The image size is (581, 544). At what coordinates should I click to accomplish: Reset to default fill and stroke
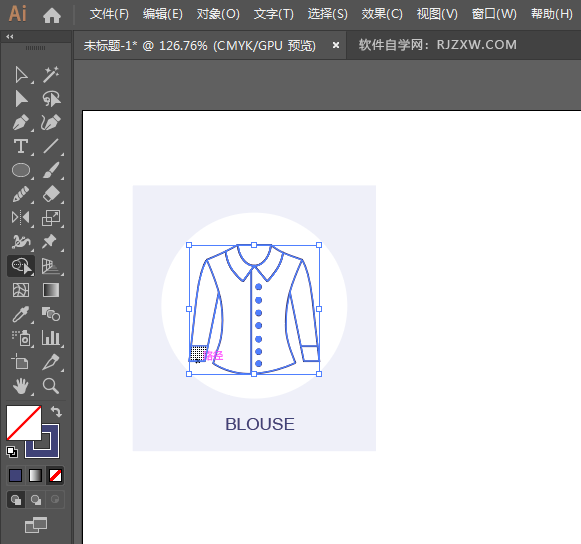[x=12, y=452]
